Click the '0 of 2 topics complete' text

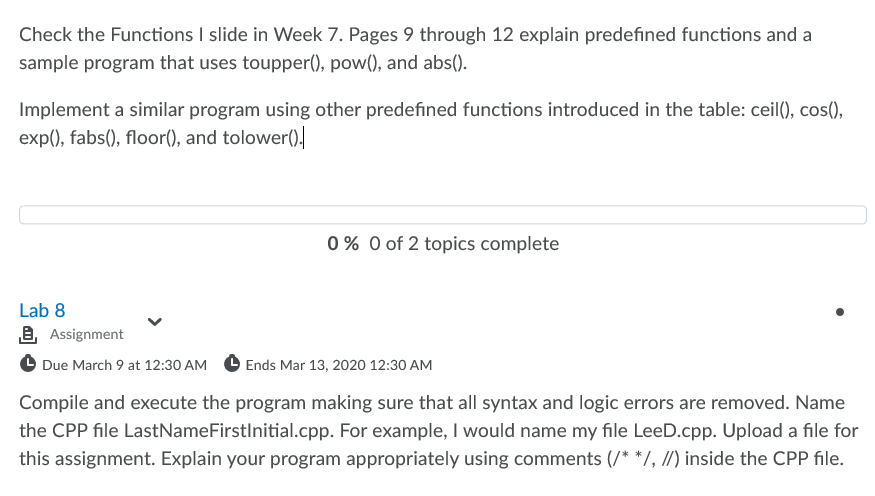(x=464, y=244)
